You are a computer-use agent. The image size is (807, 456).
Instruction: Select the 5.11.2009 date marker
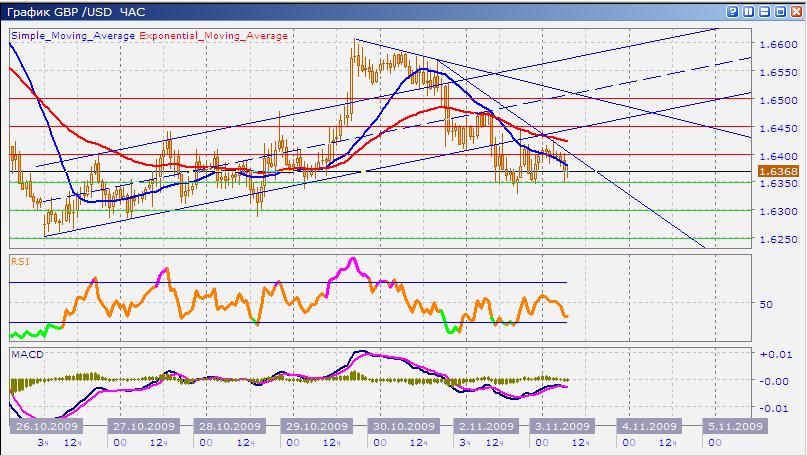pos(735,426)
